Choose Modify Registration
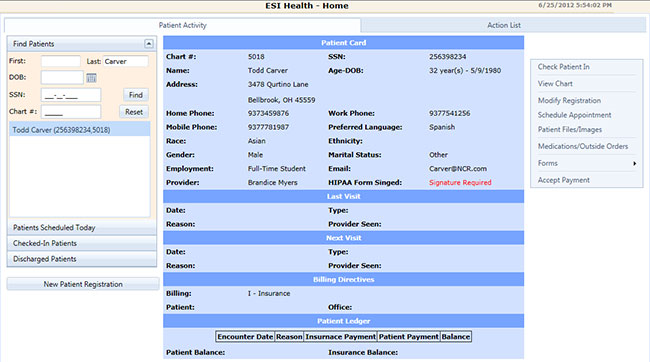Image resolution: width=650 pixels, height=362 pixels. 569,100
